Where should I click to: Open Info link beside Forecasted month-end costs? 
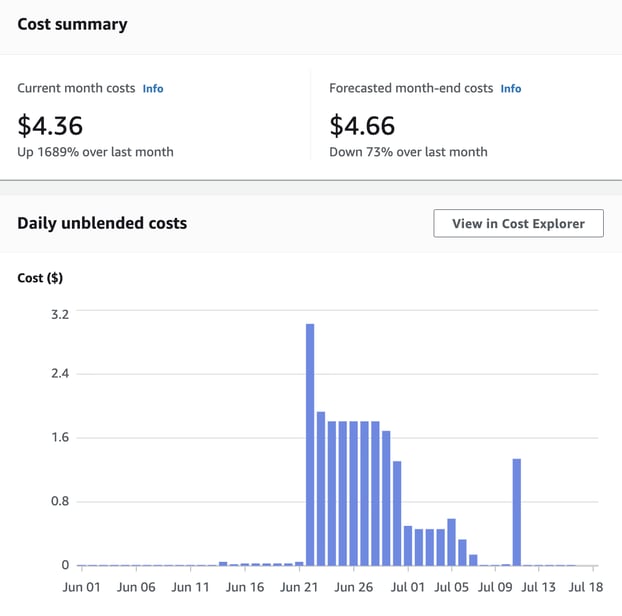511,88
